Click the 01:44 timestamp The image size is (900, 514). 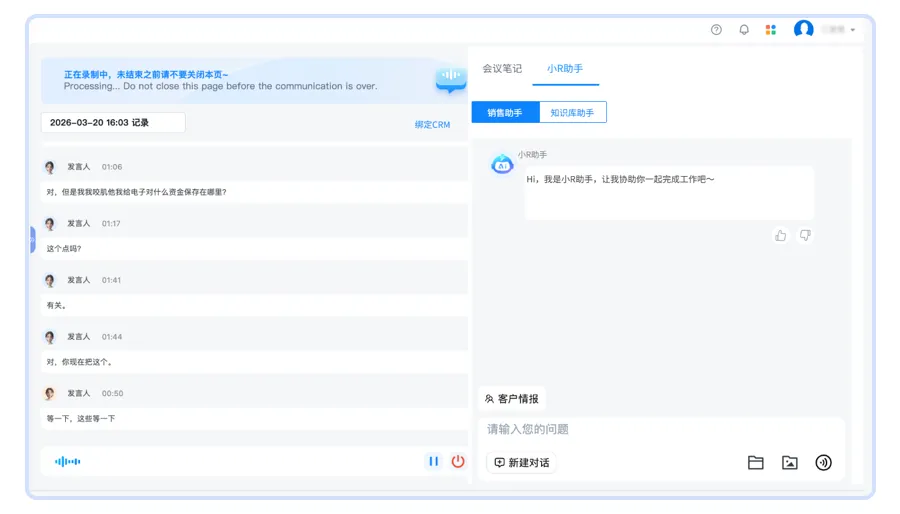coord(112,337)
